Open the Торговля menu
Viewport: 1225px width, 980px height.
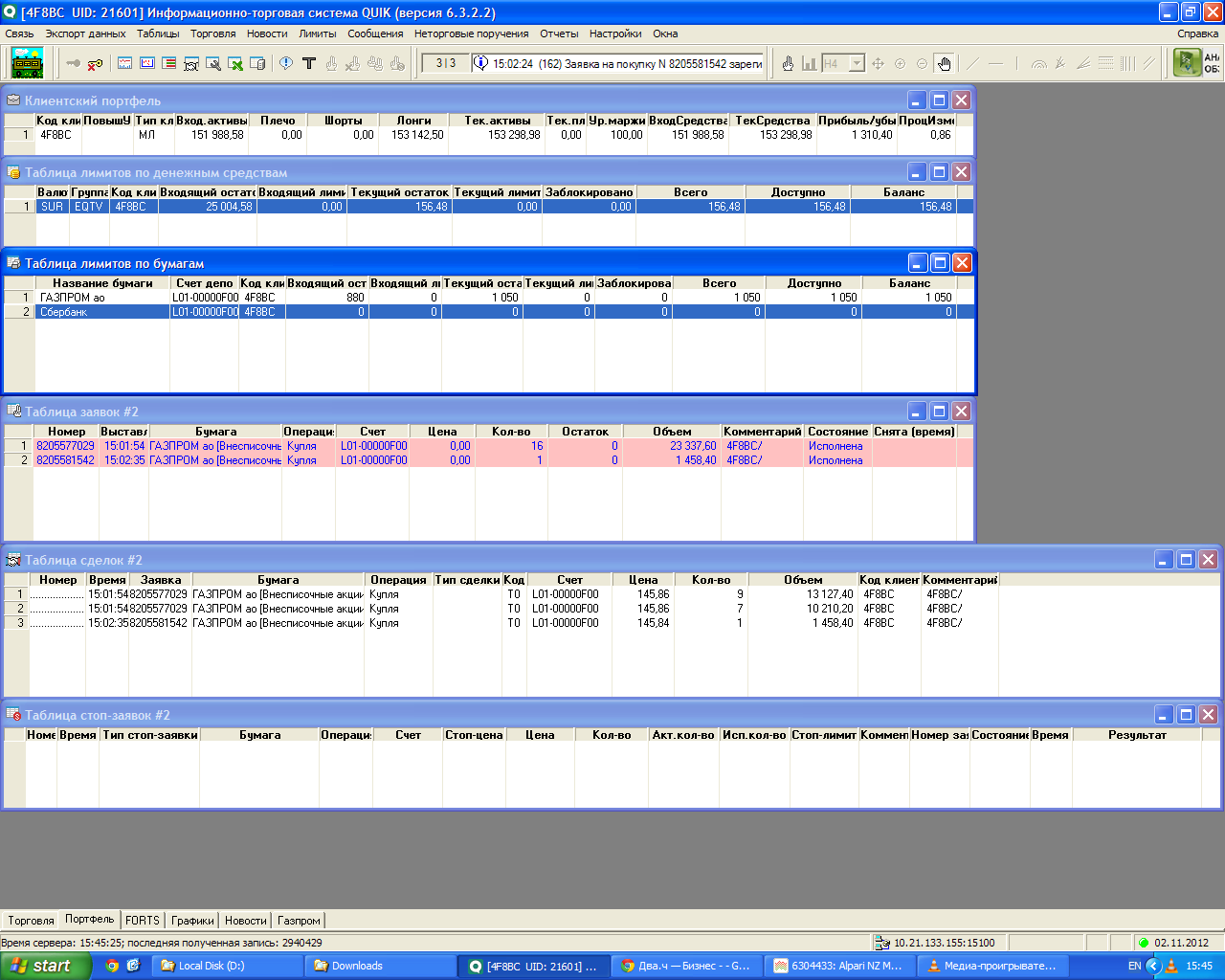click(x=212, y=33)
